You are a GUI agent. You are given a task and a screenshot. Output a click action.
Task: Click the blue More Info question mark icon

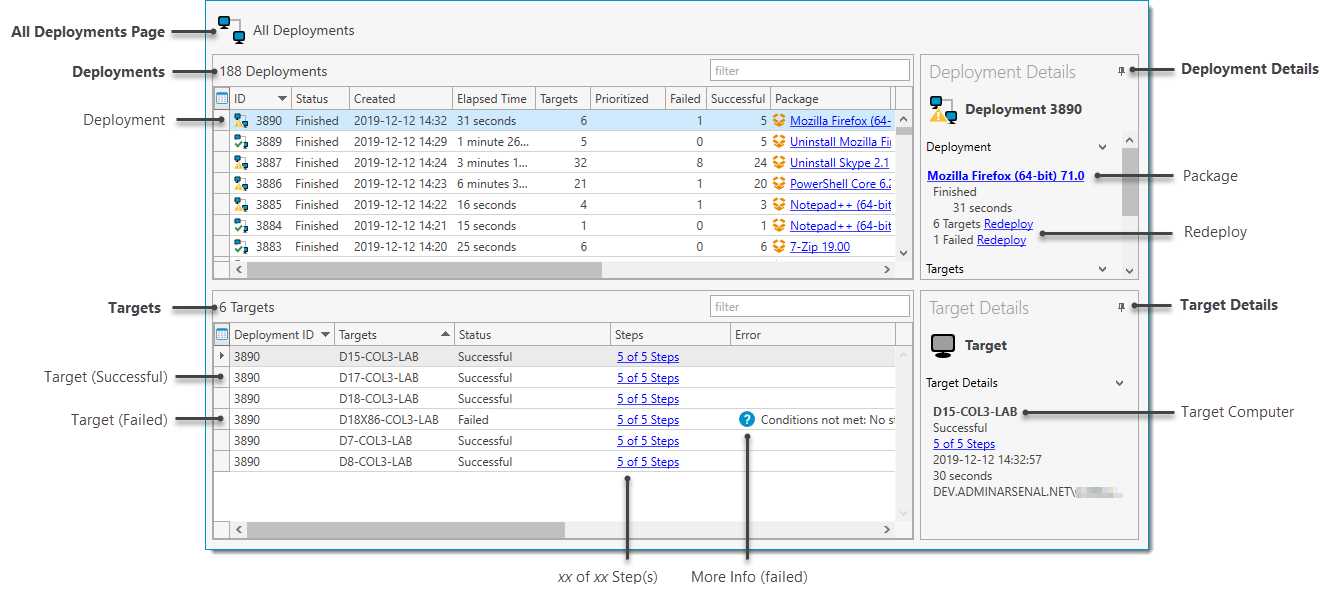click(746, 420)
